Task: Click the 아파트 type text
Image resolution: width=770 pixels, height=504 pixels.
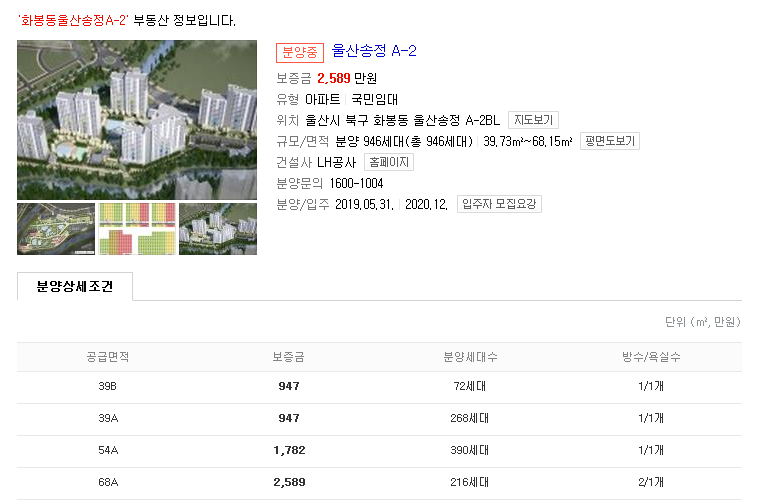Action: [x=323, y=100]
